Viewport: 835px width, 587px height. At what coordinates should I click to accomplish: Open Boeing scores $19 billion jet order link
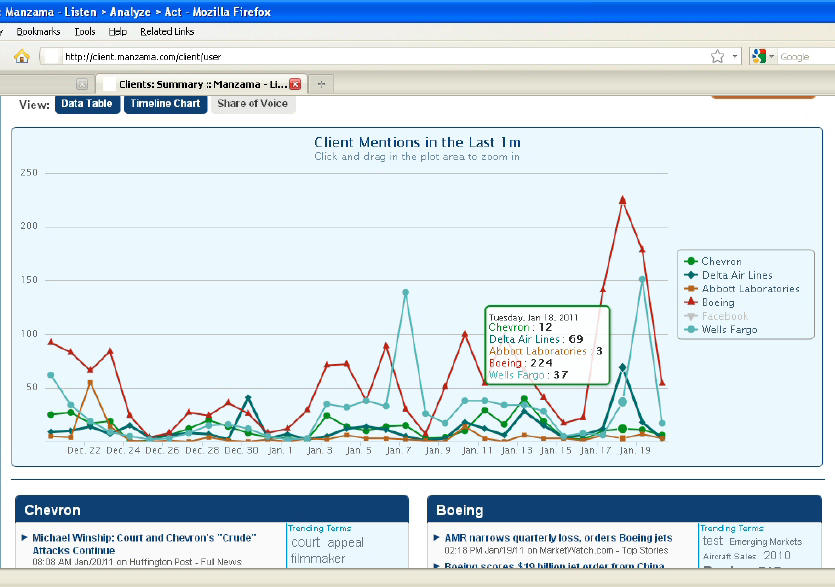(x=554, y=565)
